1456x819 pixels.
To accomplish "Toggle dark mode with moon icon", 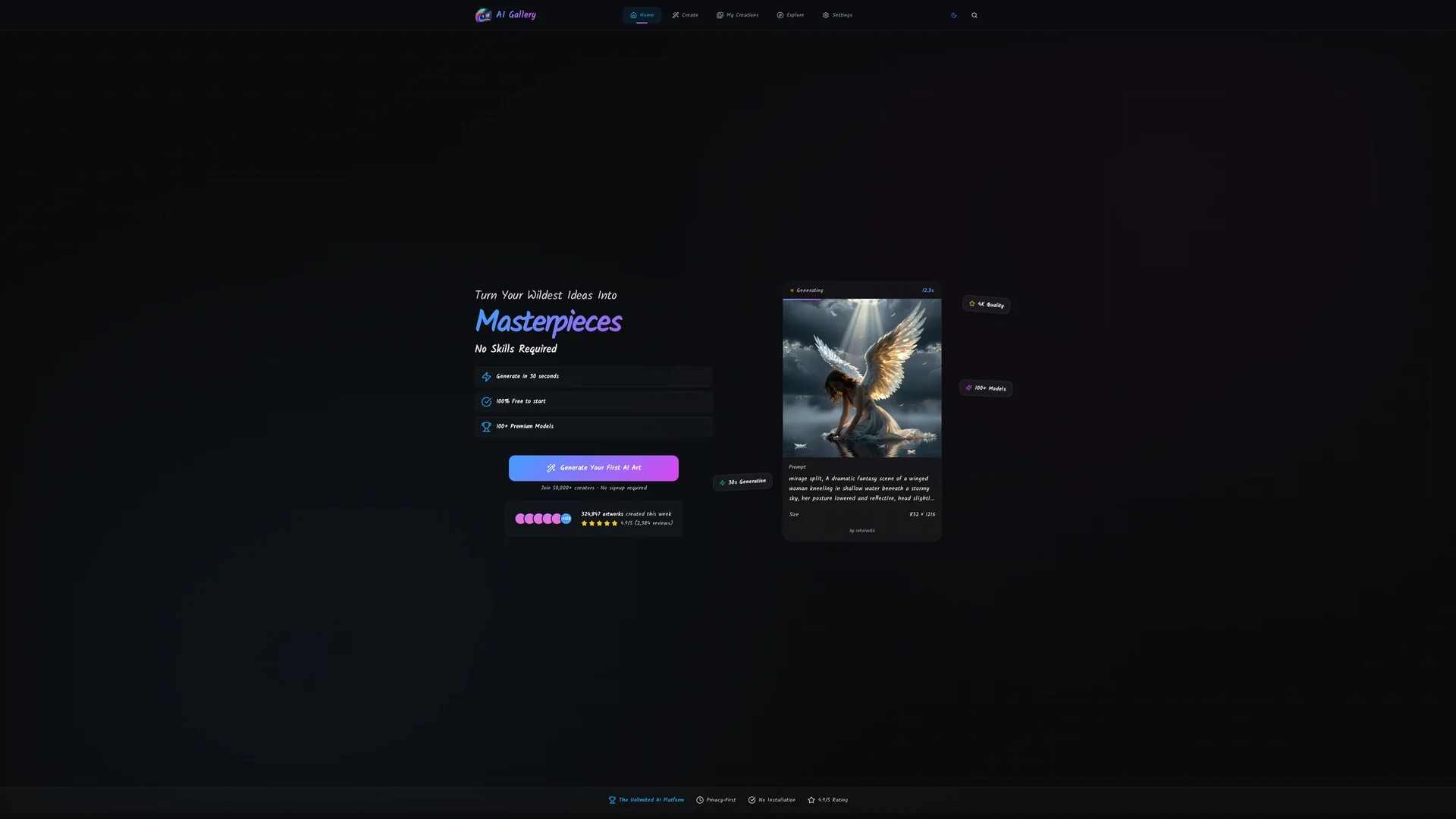I will 954,15.
